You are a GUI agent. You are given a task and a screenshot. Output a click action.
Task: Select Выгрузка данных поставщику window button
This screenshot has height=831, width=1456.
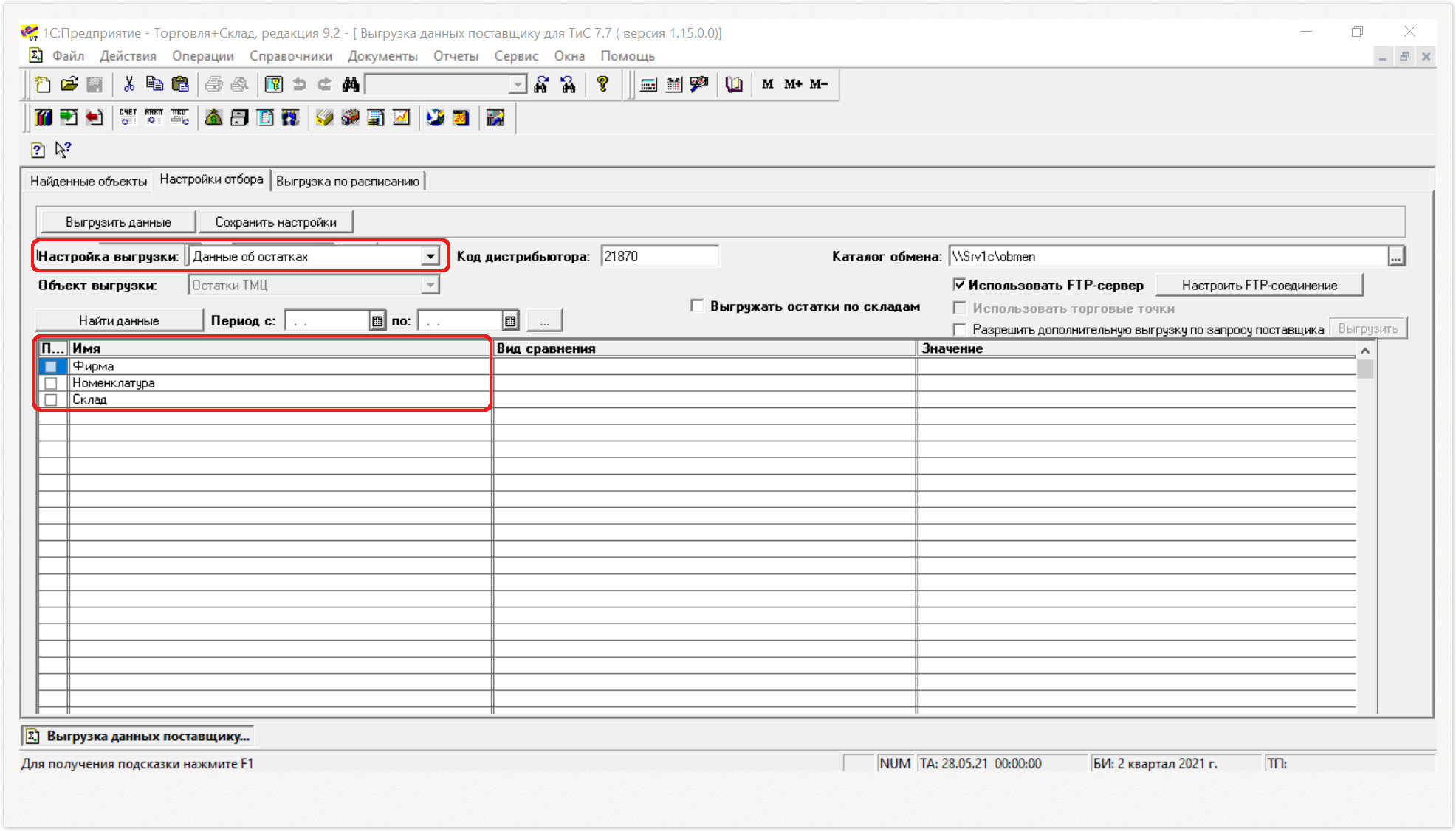[x=137, y=737]
